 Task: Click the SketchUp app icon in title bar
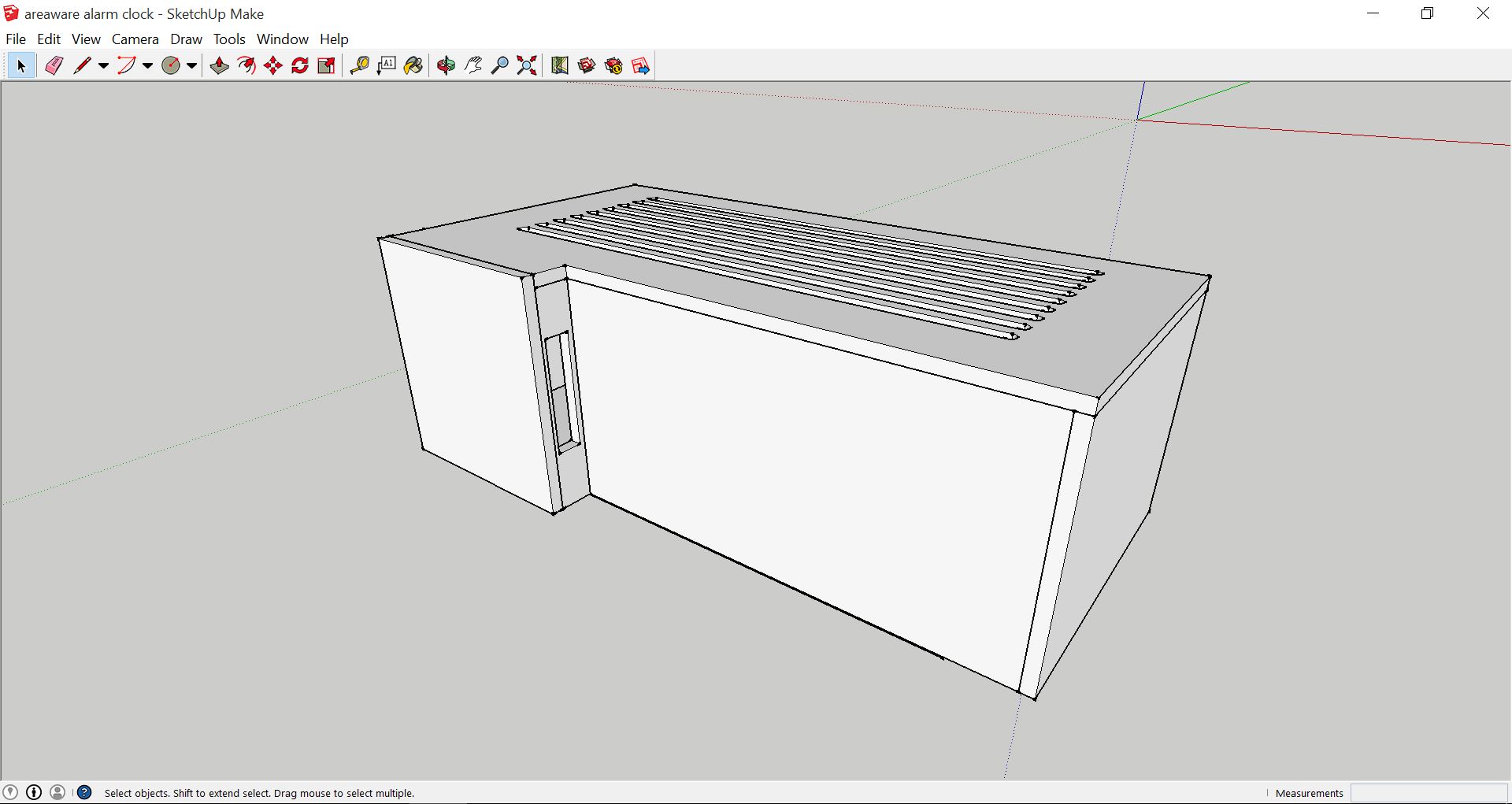tap(11, 13)
